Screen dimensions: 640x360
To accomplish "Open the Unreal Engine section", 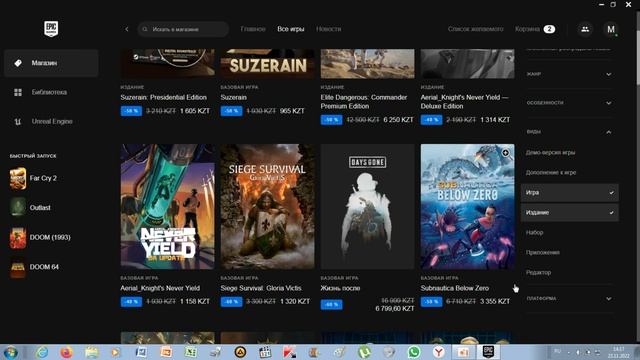I will point(51,122).
